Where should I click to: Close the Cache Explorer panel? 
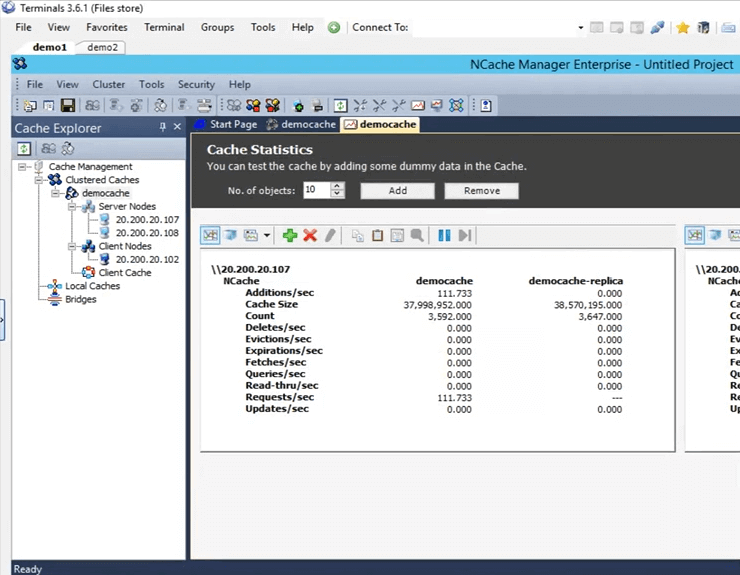pos(177,127)
